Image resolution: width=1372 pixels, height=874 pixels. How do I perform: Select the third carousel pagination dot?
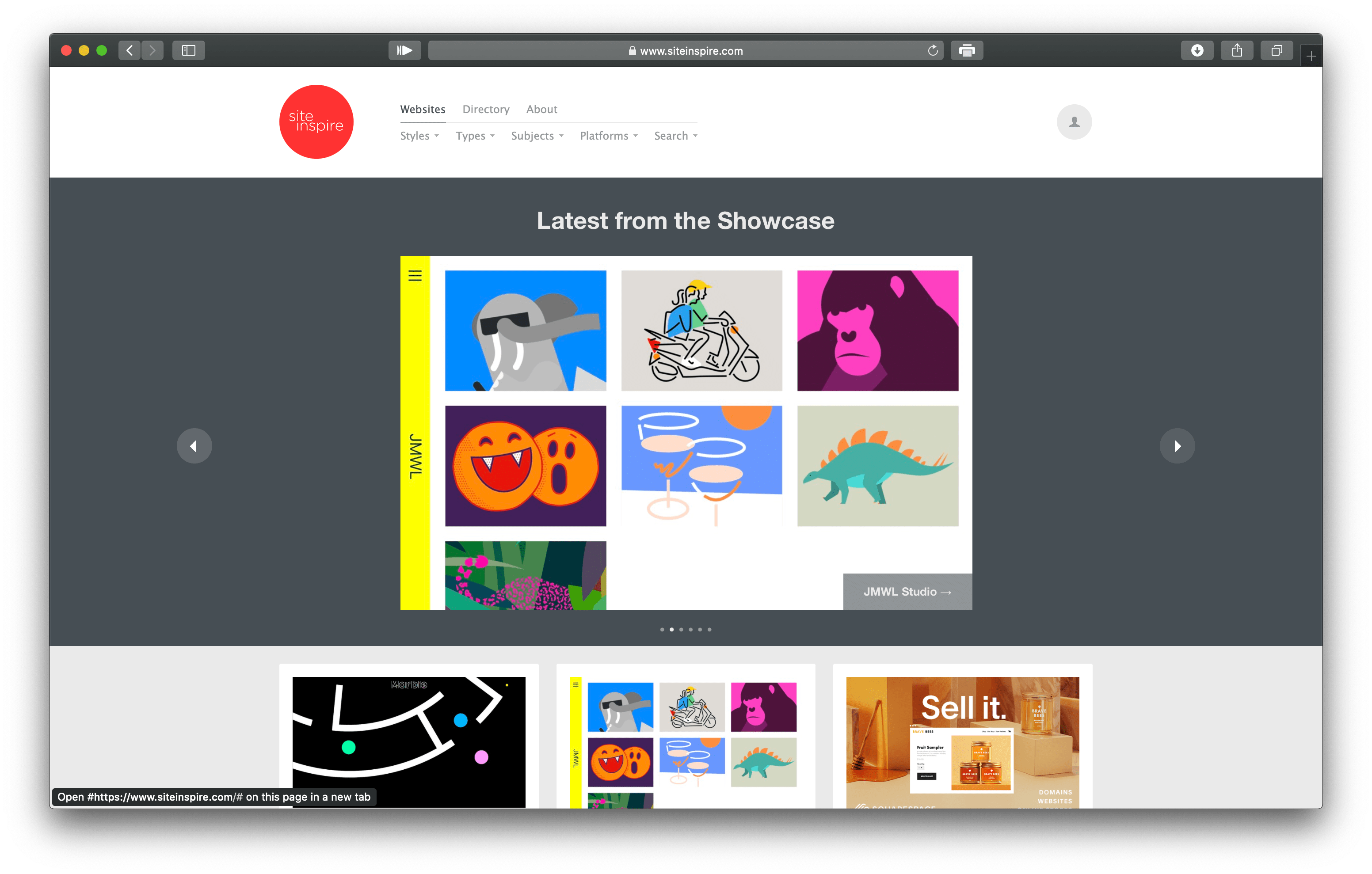tap(681, 630)
